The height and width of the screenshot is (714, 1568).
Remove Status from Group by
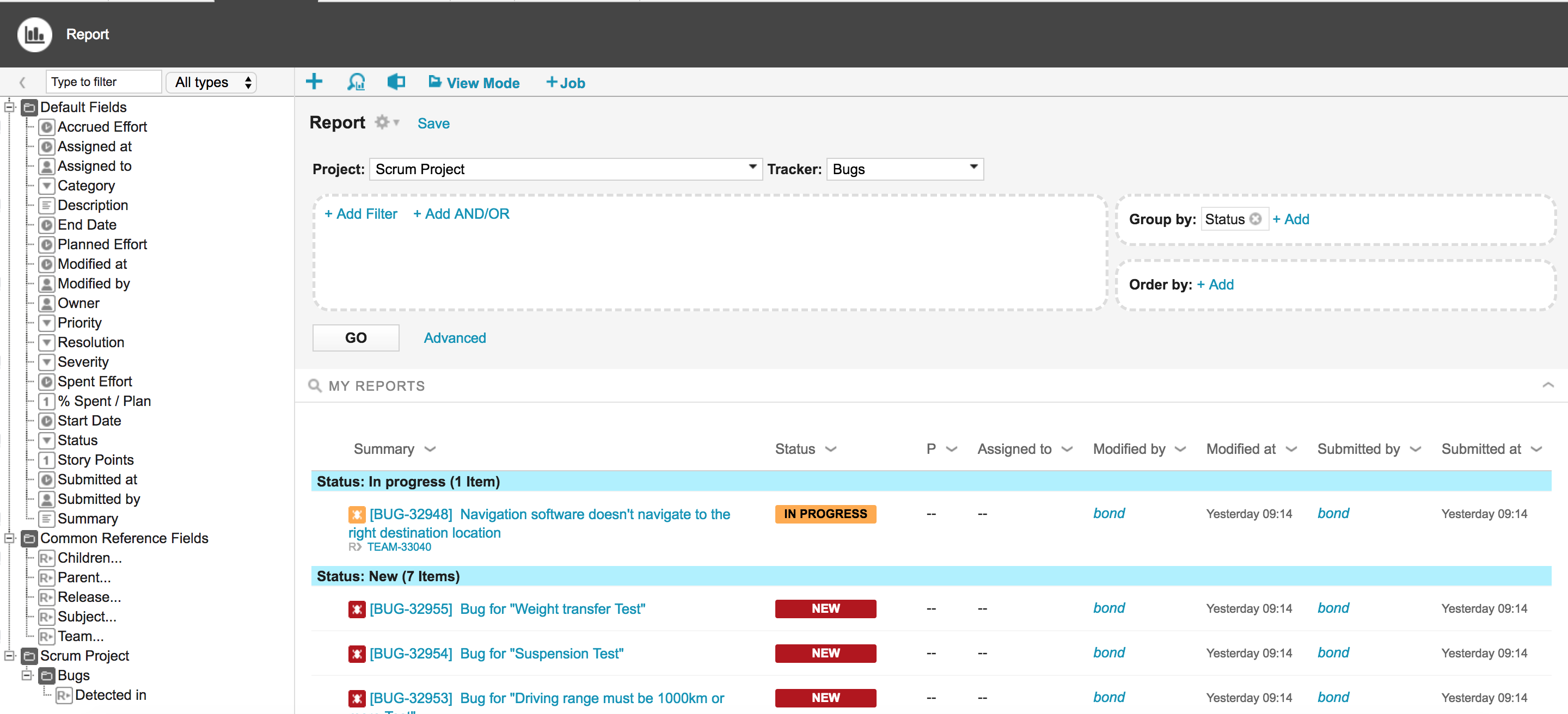(x=1255, y=219)
